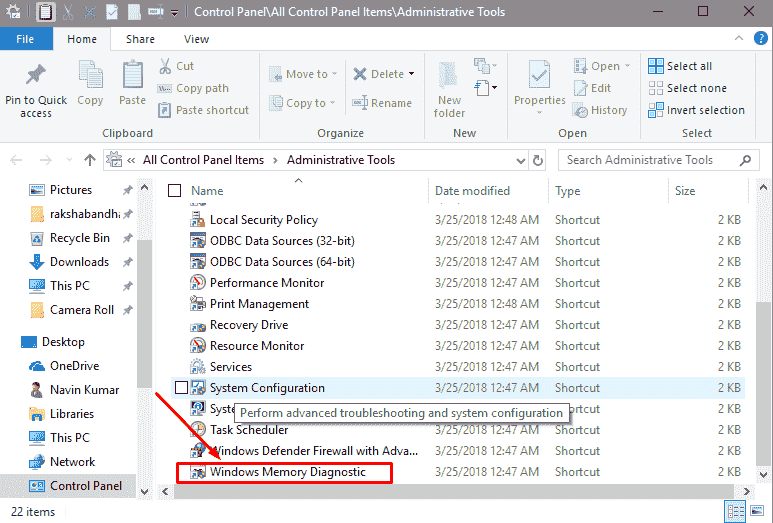Switch to the Share tab

[140, 39]
